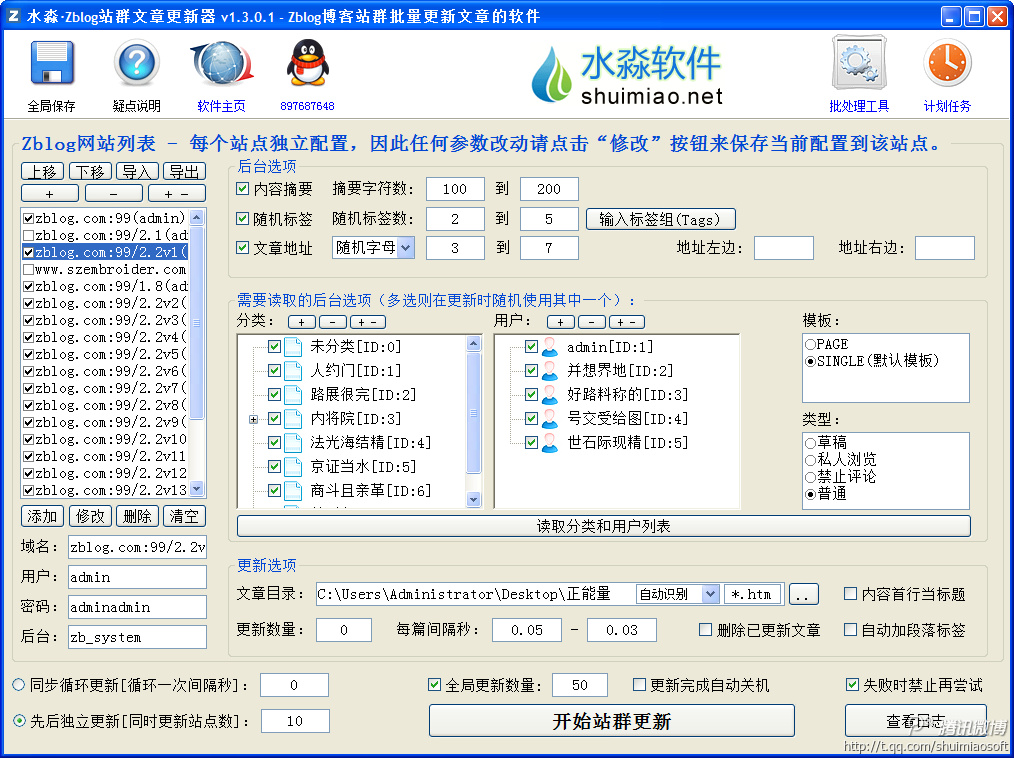Screen dimensions: 1014x758
Task: Click the 更新数量 input field
Action: (x=343, y=629)
